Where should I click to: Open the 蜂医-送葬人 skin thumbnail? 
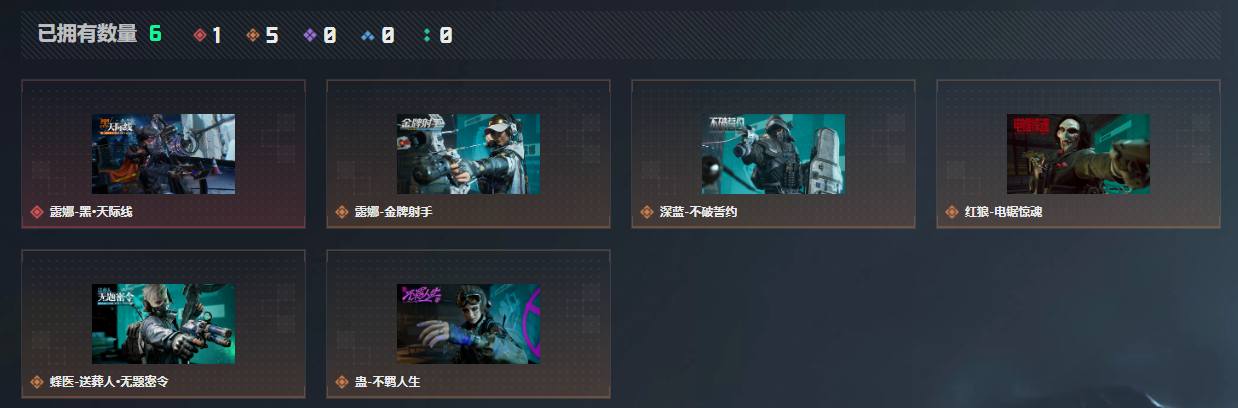163,324
